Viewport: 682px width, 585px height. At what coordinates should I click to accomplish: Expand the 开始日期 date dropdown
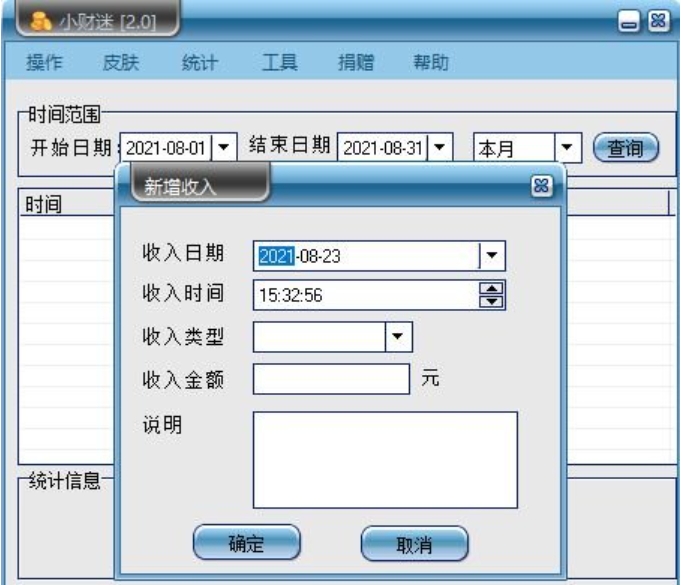point(226,147)
